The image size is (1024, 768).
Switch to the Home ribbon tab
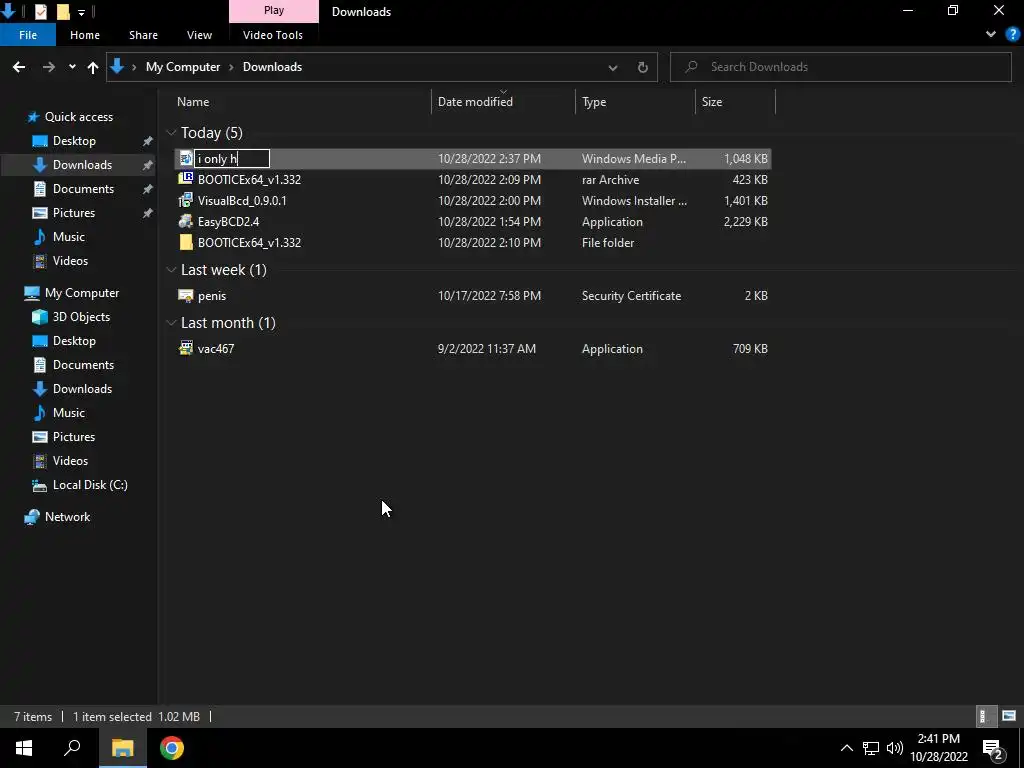click(85, 35)
